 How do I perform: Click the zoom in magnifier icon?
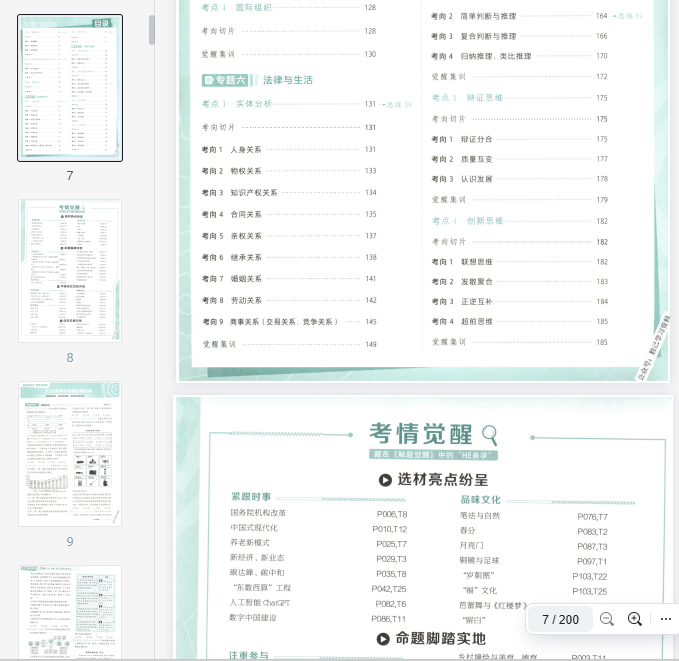pyautogui.click(x=635, y=619)
